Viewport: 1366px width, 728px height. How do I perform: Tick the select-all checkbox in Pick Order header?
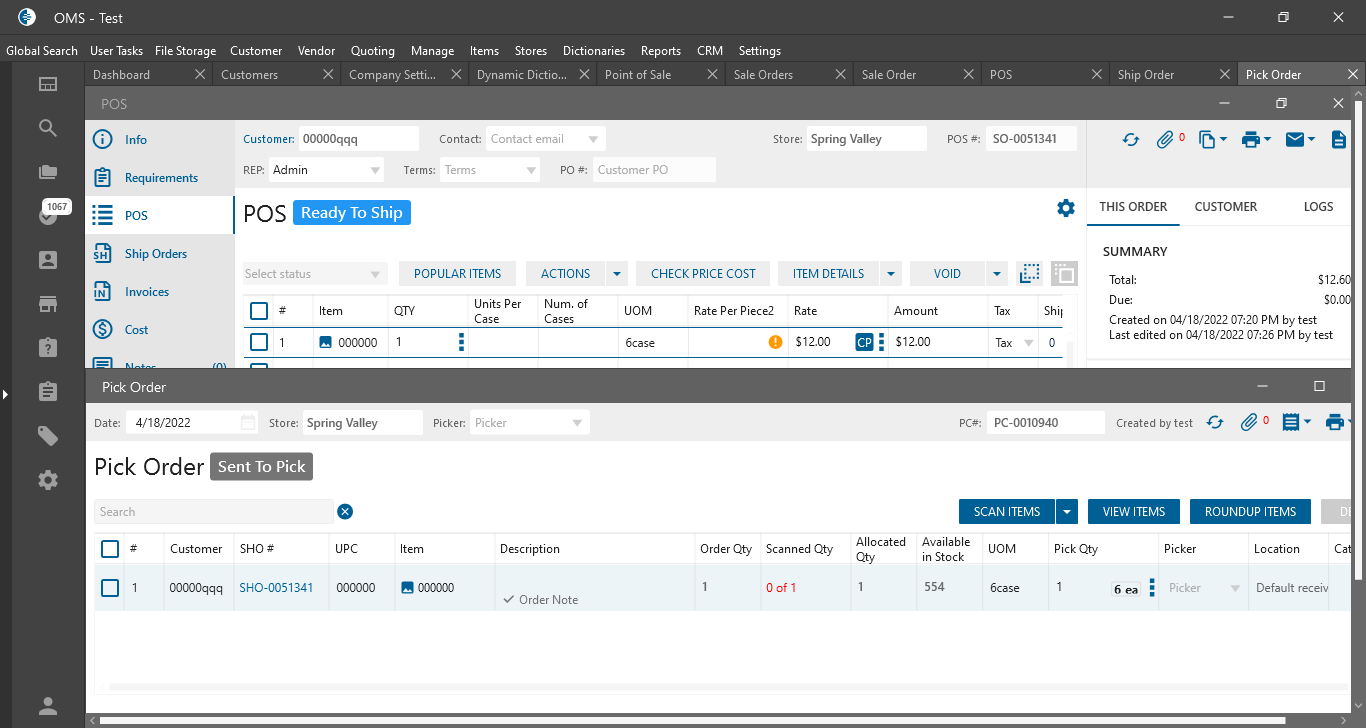pyautogui.click(x=110, y=549)
